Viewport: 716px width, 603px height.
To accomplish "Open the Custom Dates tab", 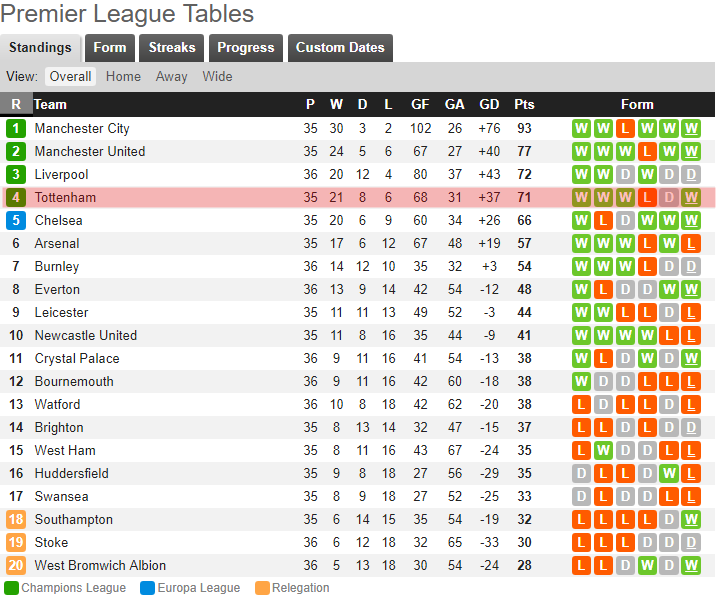I will (x=340, y=48).
